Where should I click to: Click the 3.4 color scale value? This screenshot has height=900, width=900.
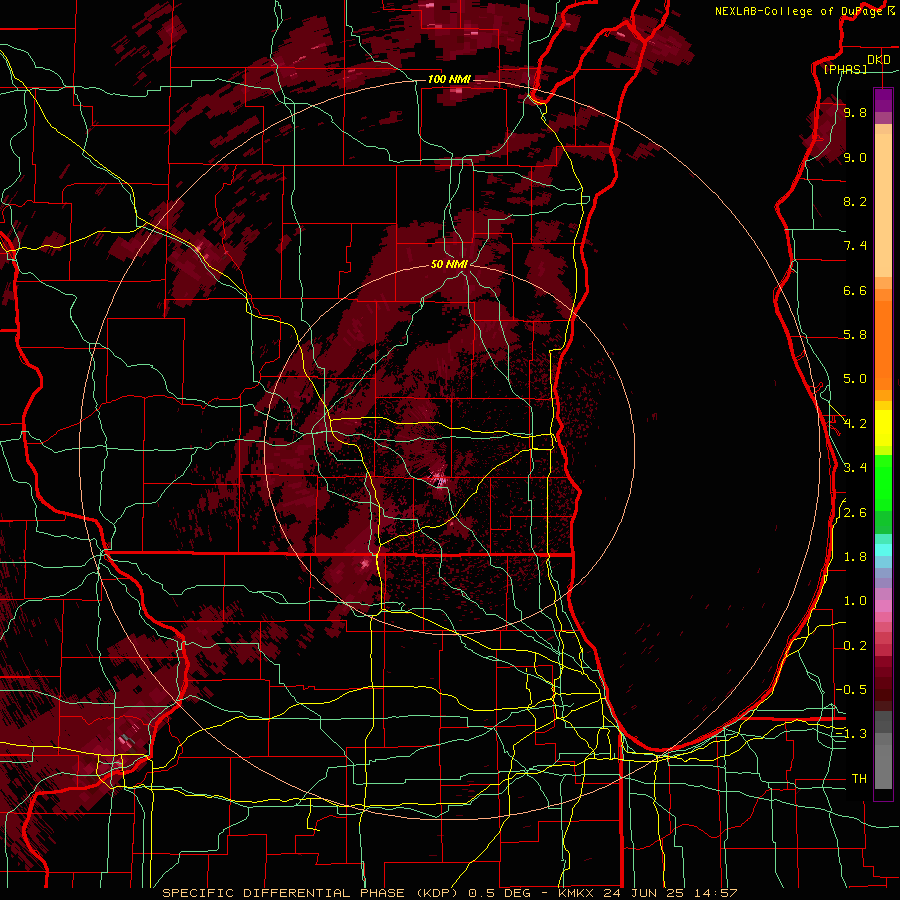(855, 468)
